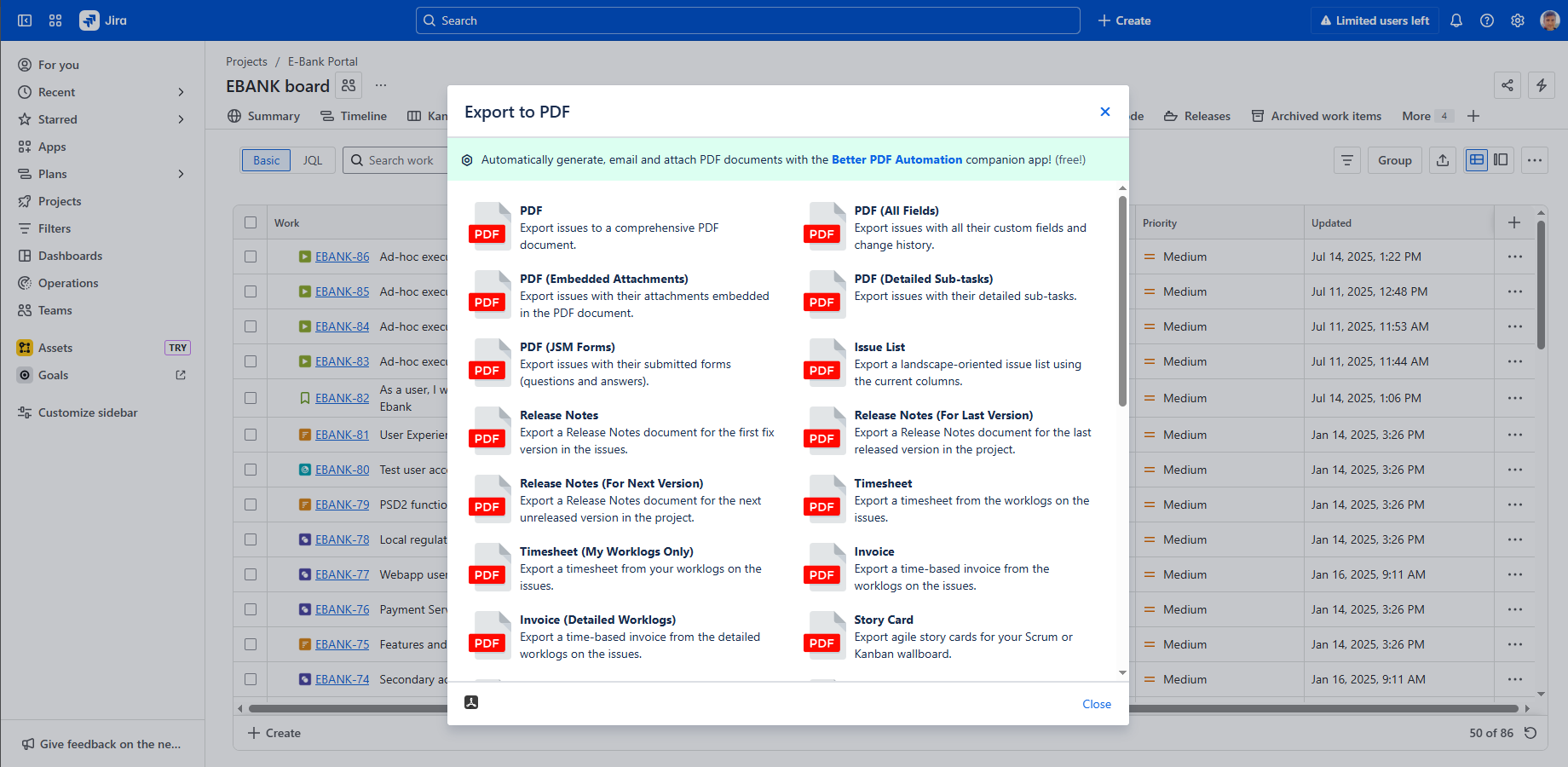Open the More tabs dropdown

click(1427, 116)
